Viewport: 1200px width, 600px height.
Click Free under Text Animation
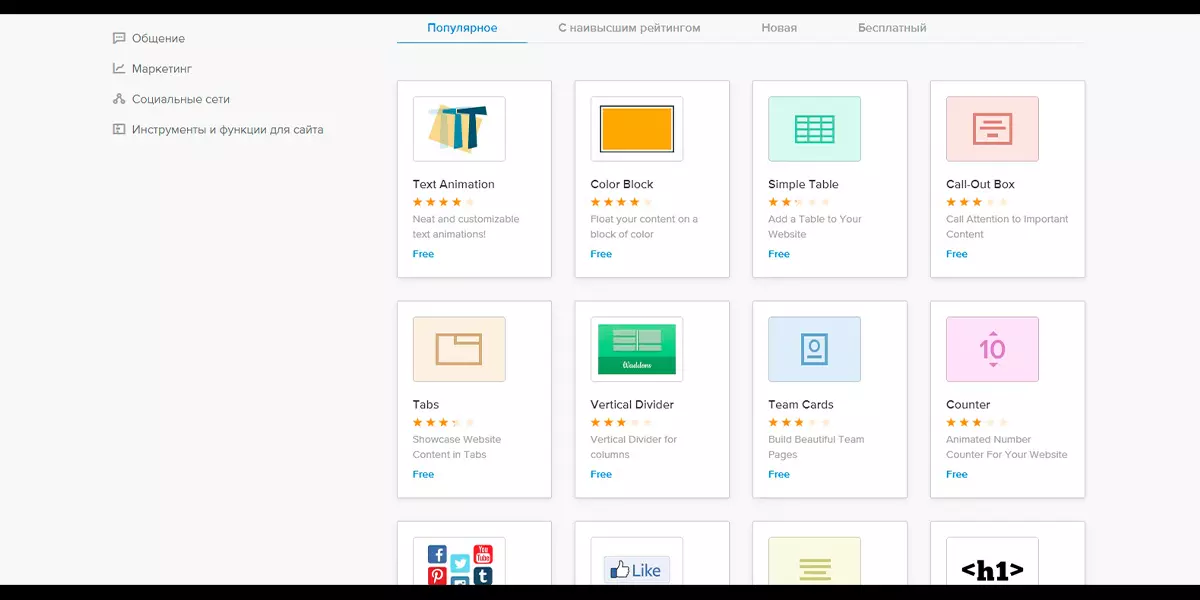[x=423, y=254]
